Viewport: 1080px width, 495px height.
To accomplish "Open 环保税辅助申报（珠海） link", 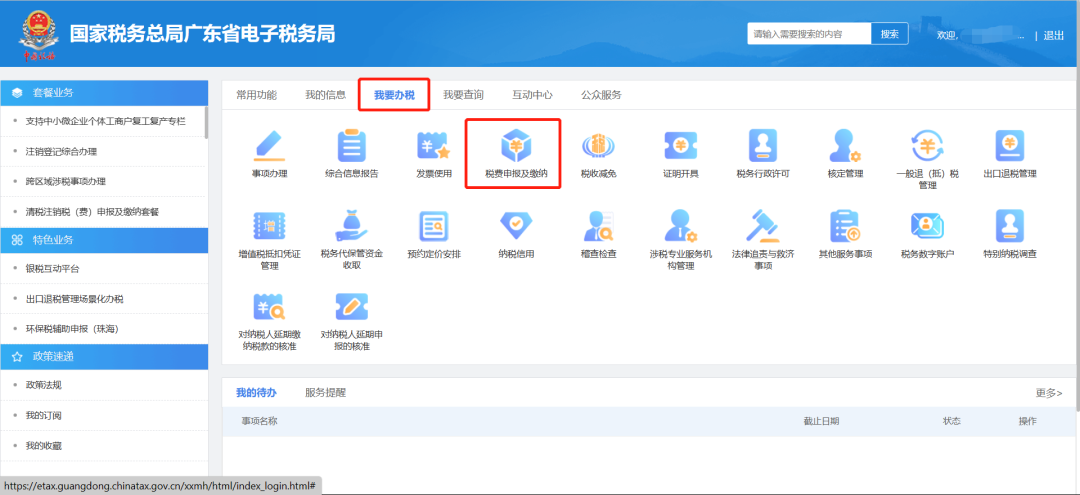I will tap(72, 329).
